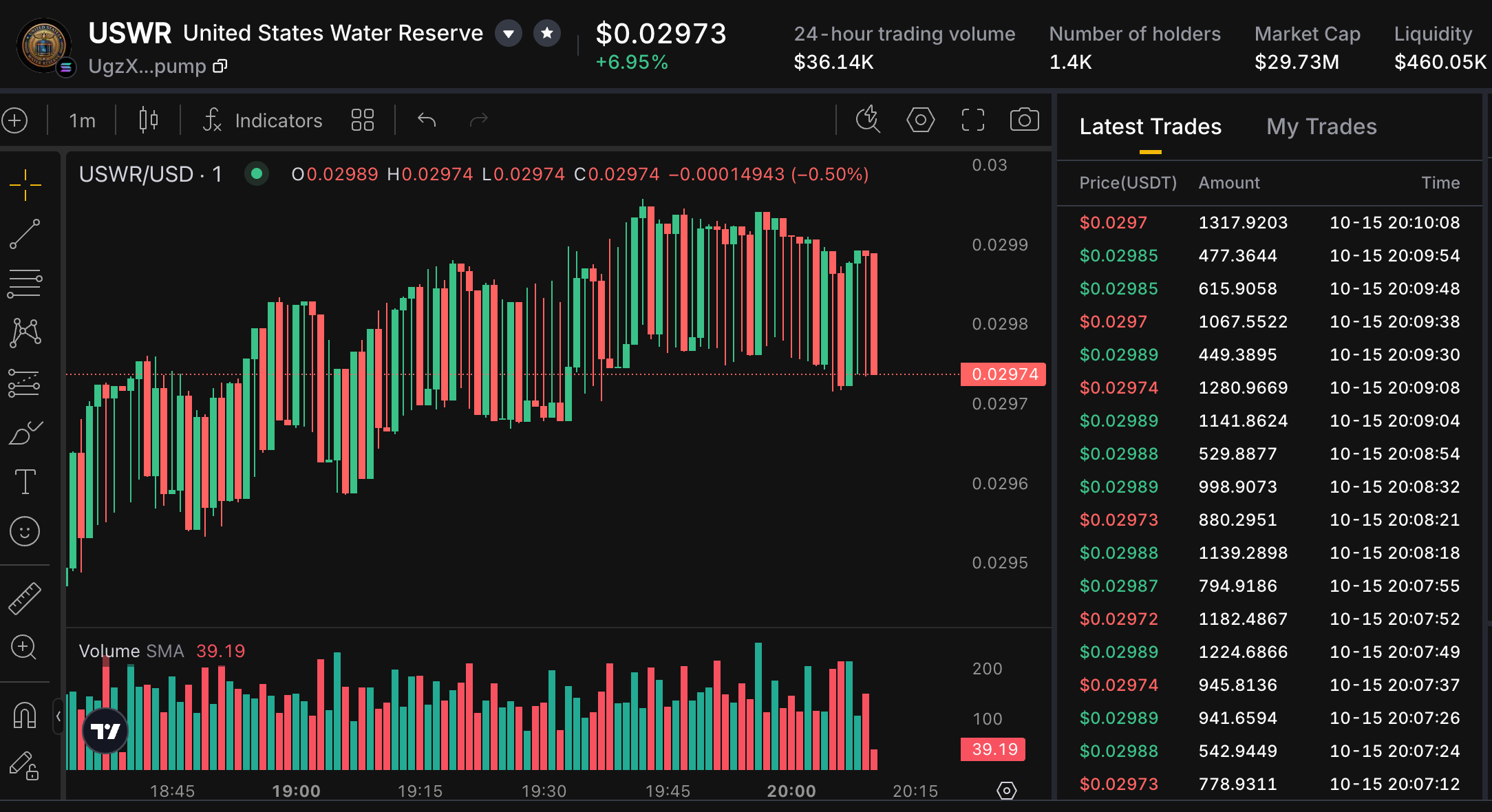This screenshot has width=1492, height=812.
Task: Change the candlestick chart style
Action: (x=148, y=120)
